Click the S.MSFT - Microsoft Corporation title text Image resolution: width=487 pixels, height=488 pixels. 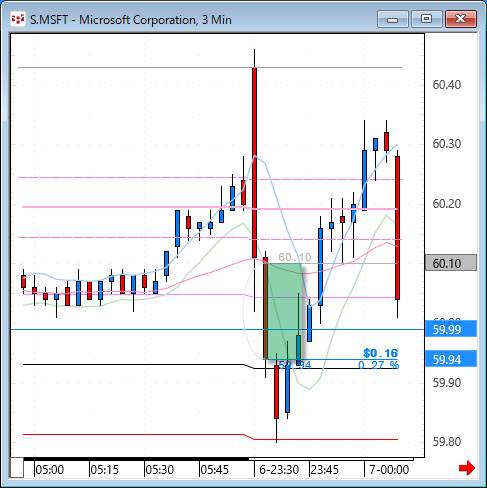(x=131, y=20)
